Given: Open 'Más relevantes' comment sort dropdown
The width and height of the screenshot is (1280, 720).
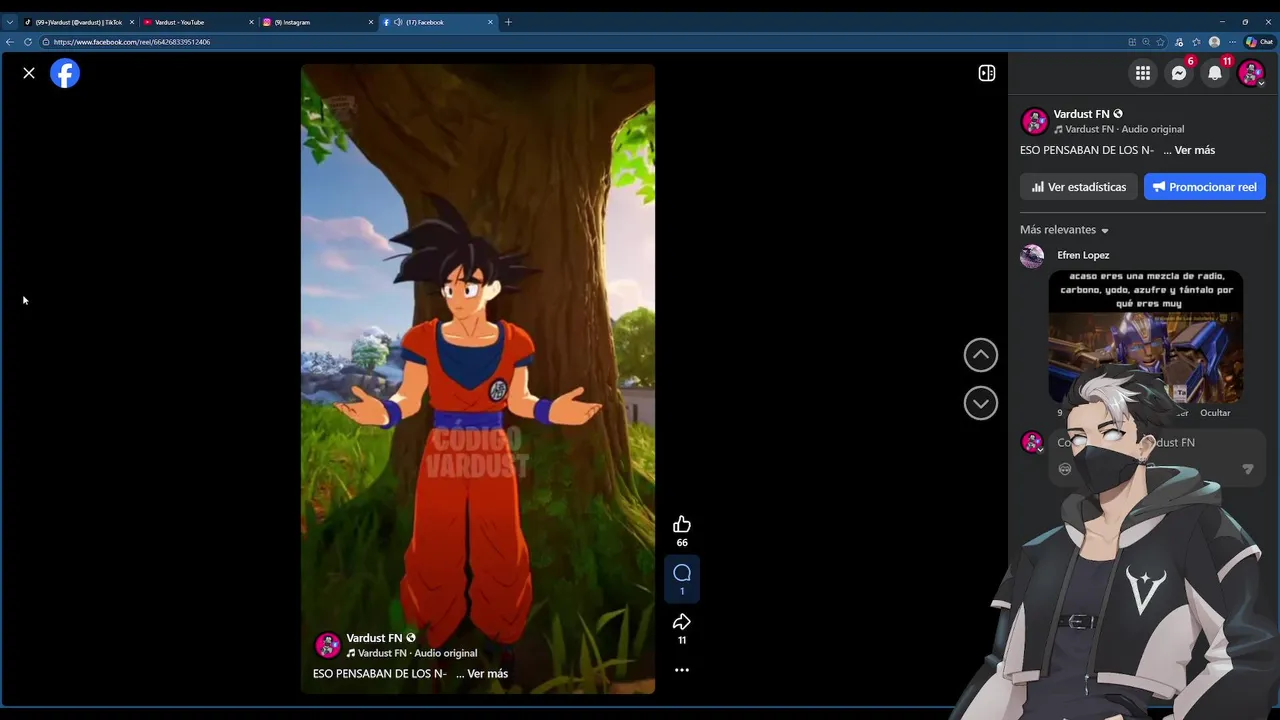Looking at the screenshot, I should click(x=1064, y=230).
